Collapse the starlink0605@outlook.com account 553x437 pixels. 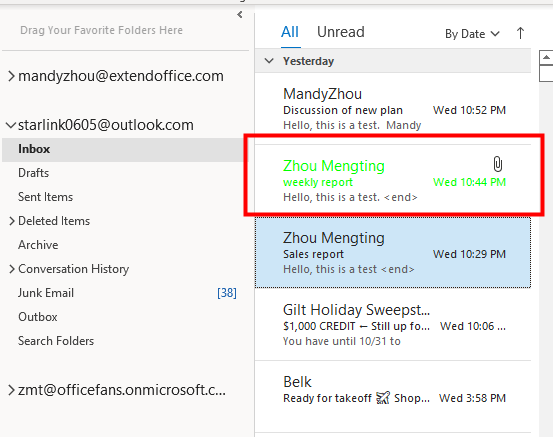pos(11,125)
